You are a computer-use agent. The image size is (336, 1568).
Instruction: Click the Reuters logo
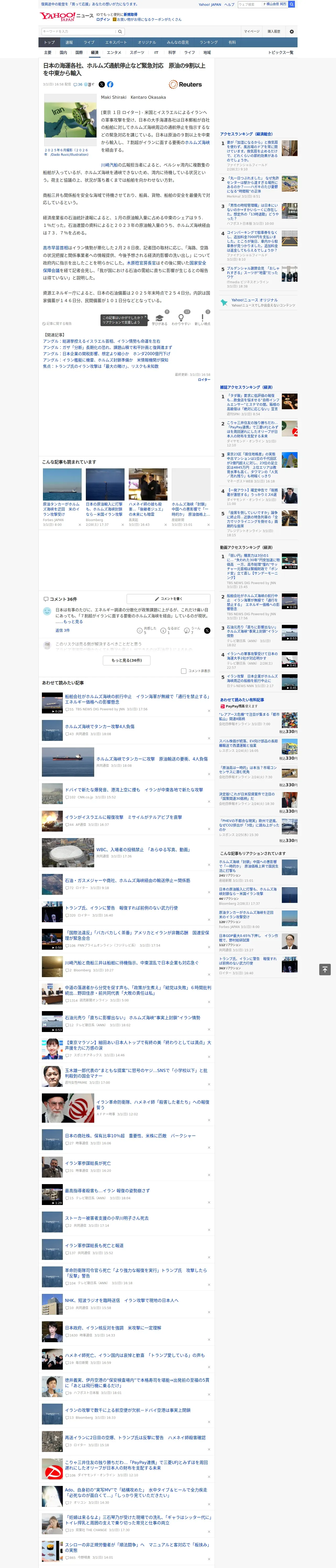pos(185,85)
